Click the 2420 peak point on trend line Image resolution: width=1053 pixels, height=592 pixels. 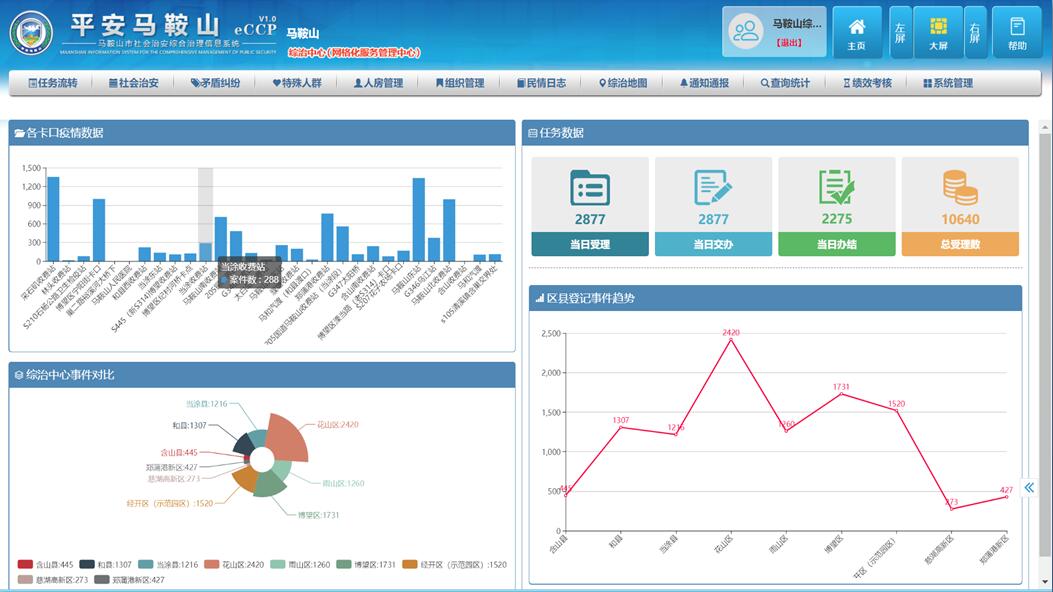[731, 340]
